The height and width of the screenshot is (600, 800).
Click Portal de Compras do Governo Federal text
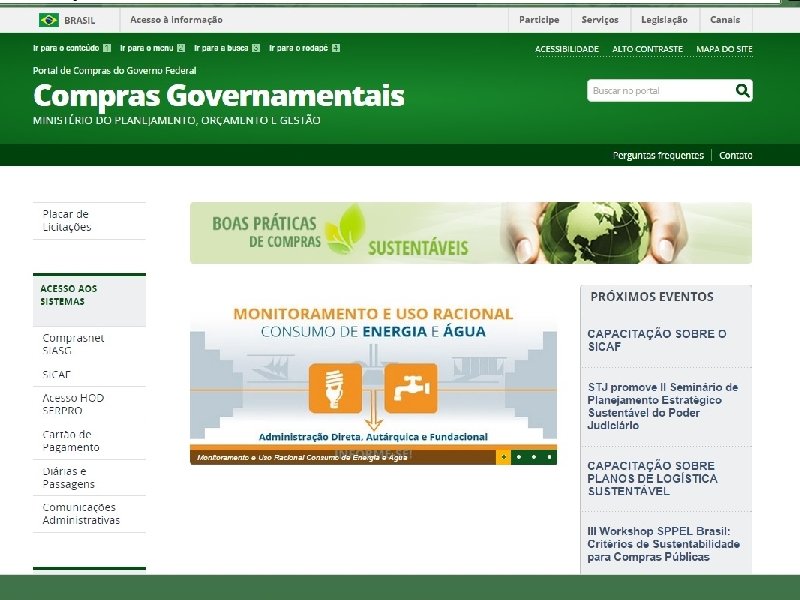pyautogui.click(x=114, y=70)
